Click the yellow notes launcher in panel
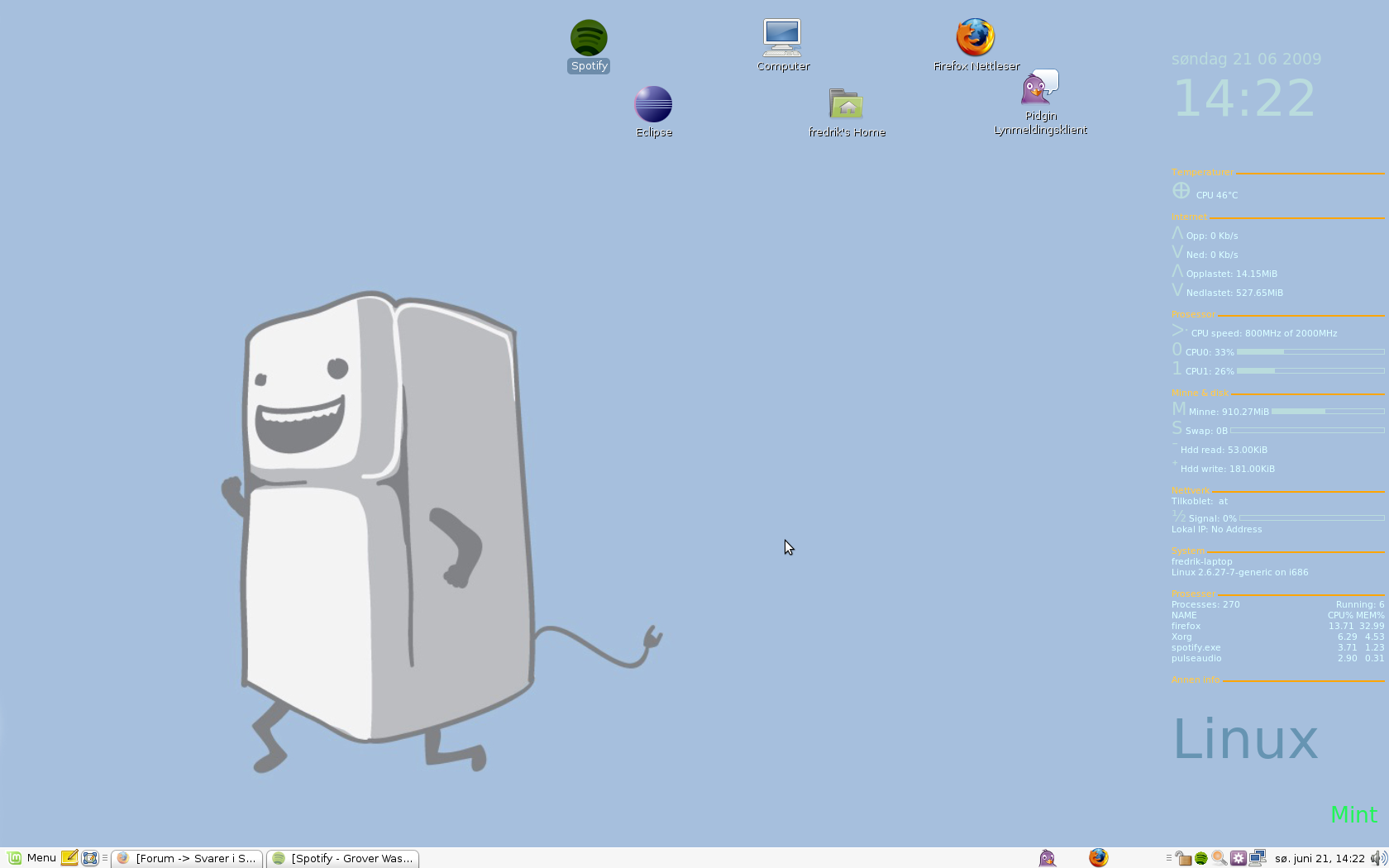 [x=69, y=858]
